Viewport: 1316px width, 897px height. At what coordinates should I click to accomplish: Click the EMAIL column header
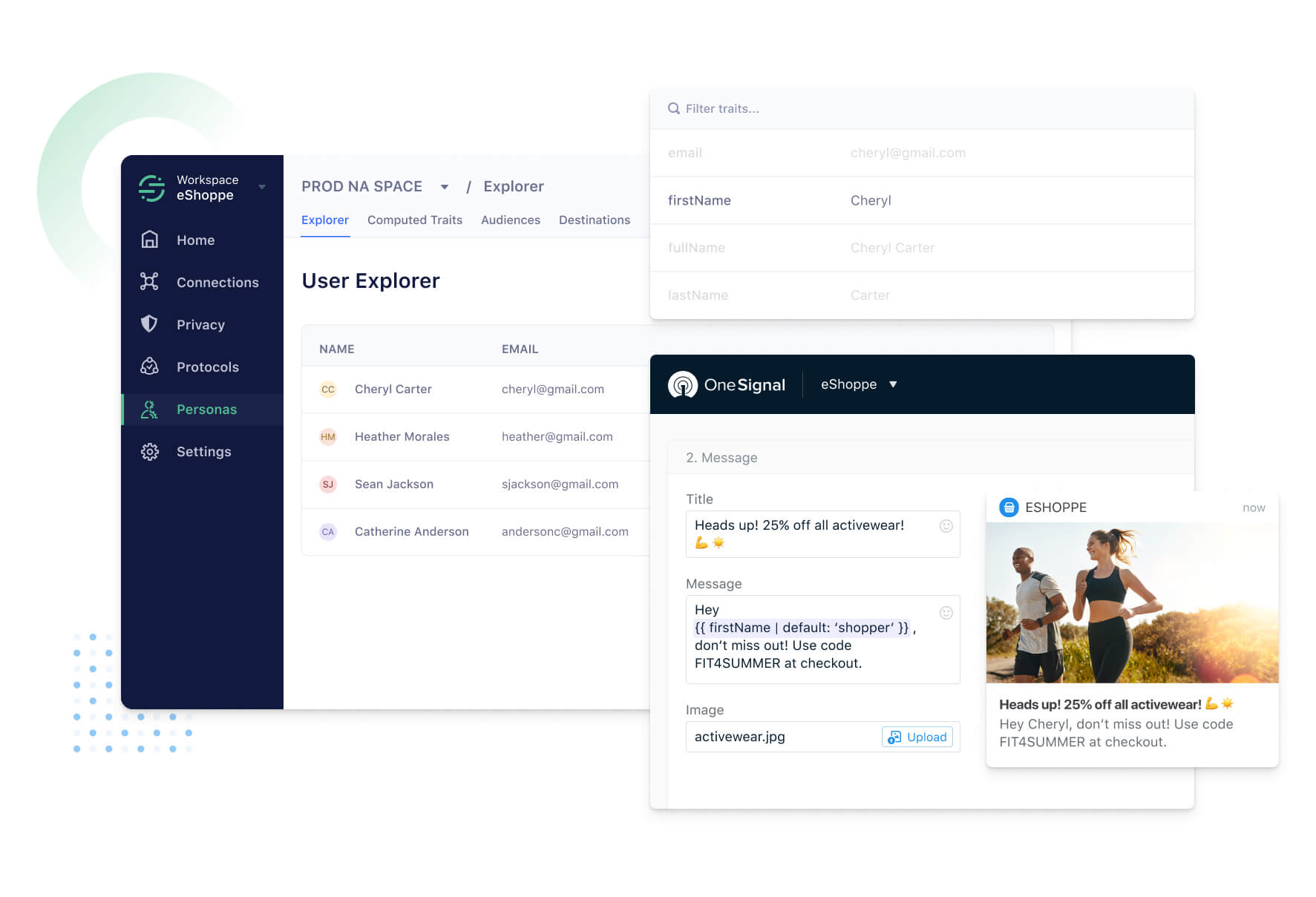click(x=520, y=349)
